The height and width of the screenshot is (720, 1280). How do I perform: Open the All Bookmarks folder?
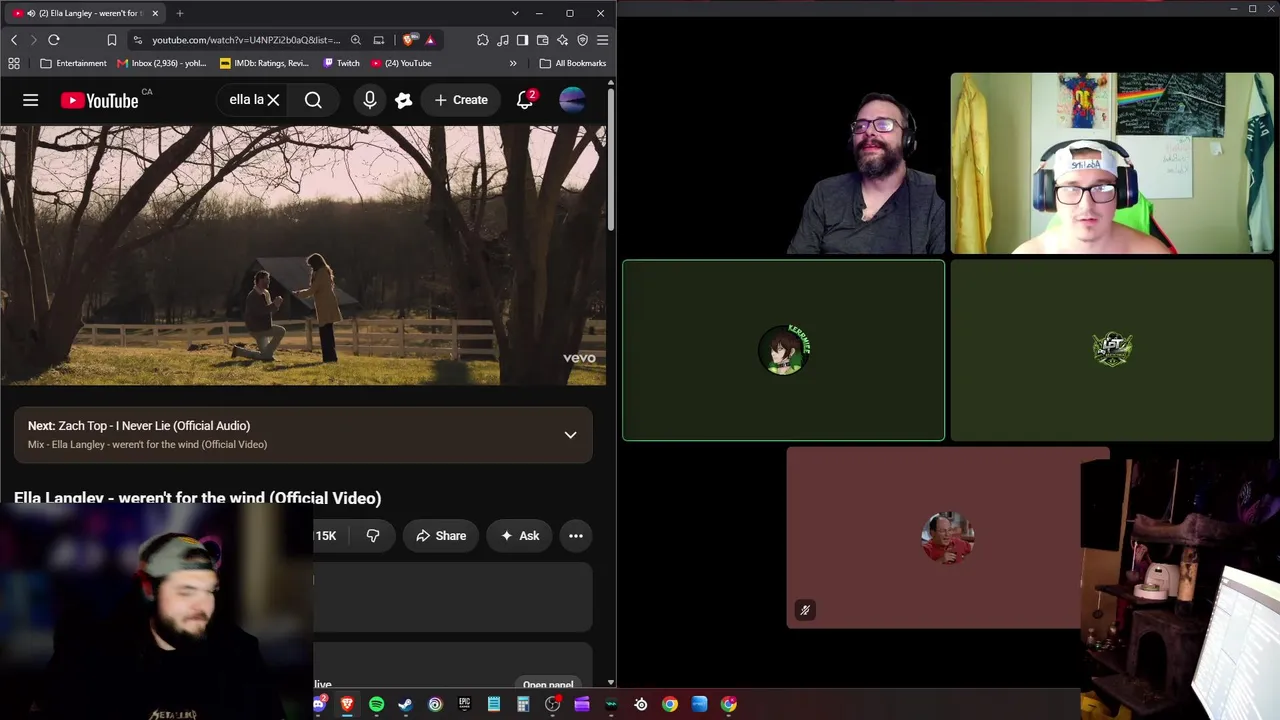coord(573,63)
